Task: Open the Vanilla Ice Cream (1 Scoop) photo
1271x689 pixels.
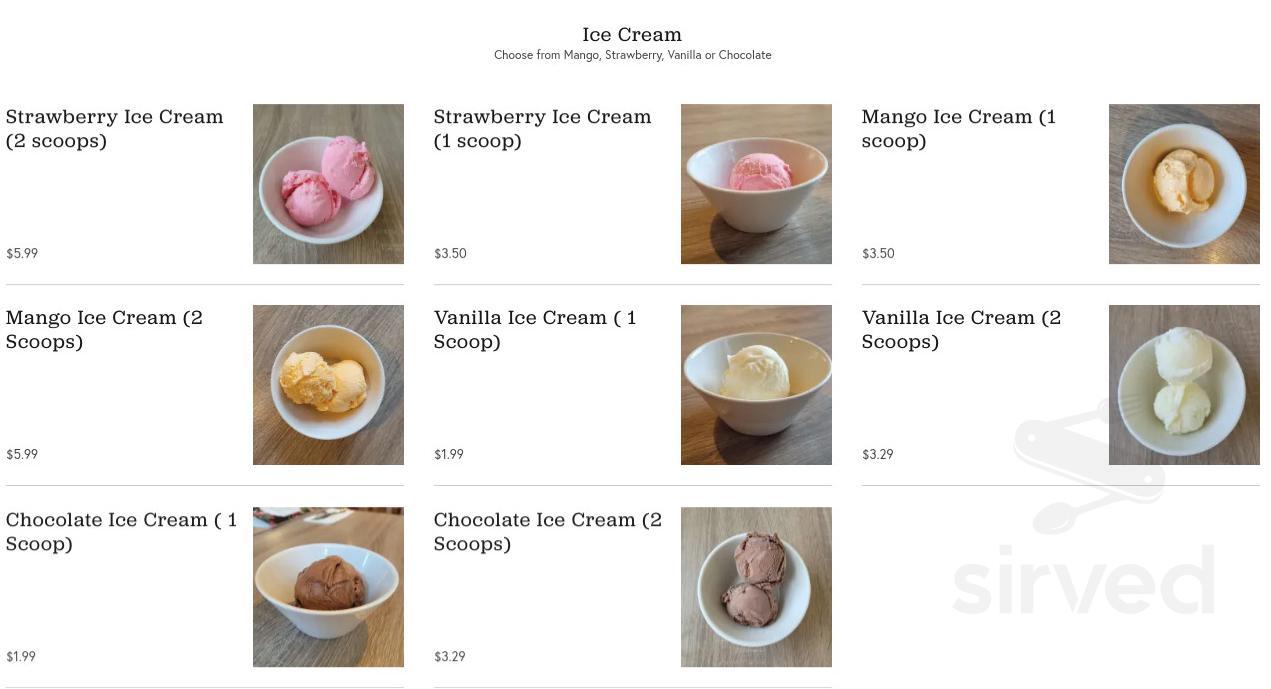Action: coord(756,385)
